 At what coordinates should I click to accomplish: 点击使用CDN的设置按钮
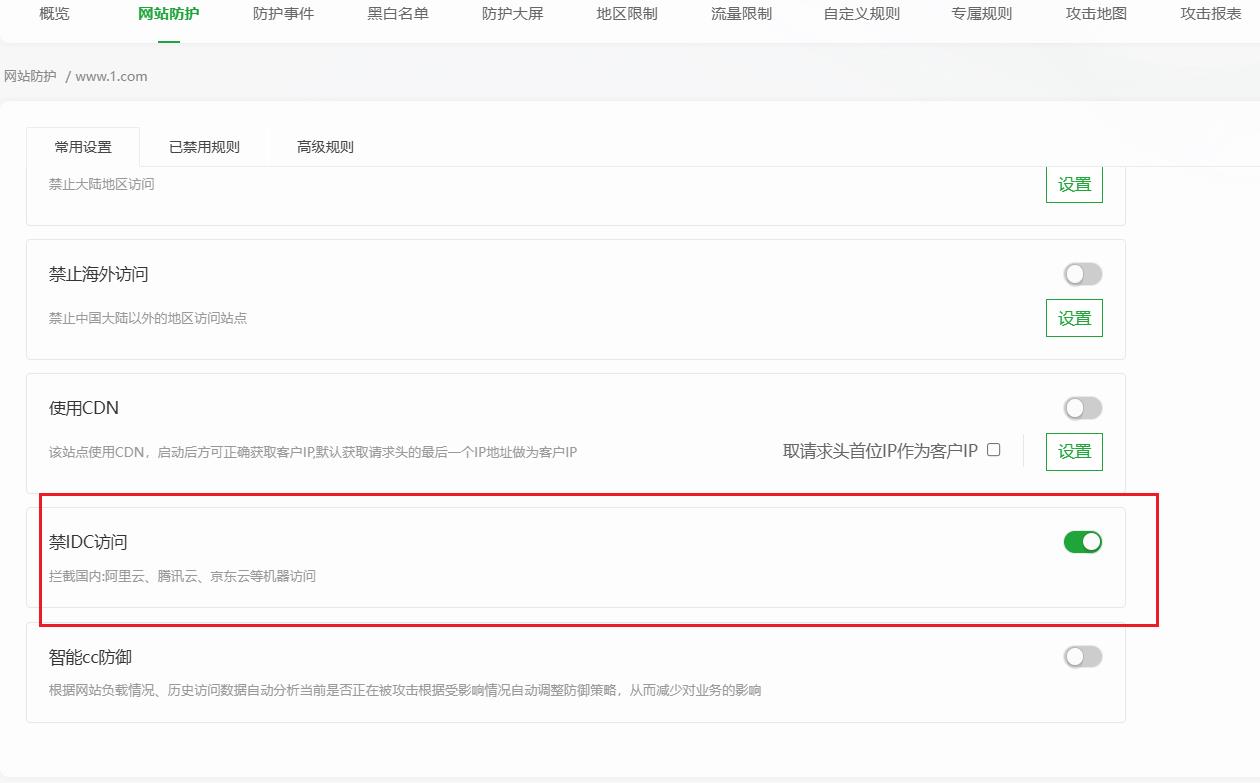coord(1074,452)
